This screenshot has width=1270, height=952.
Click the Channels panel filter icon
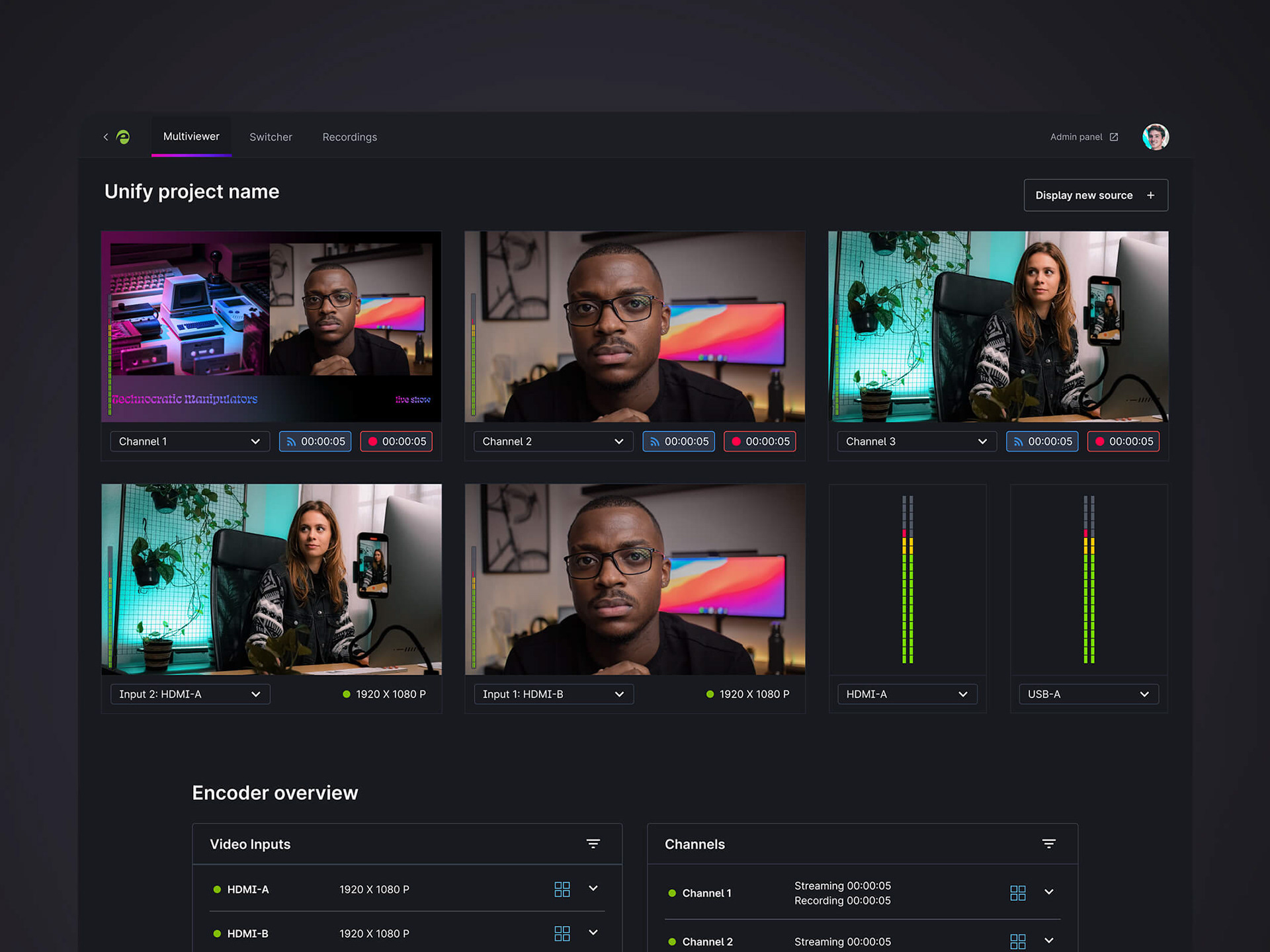pyautogui.click(x=1048, y=844)
